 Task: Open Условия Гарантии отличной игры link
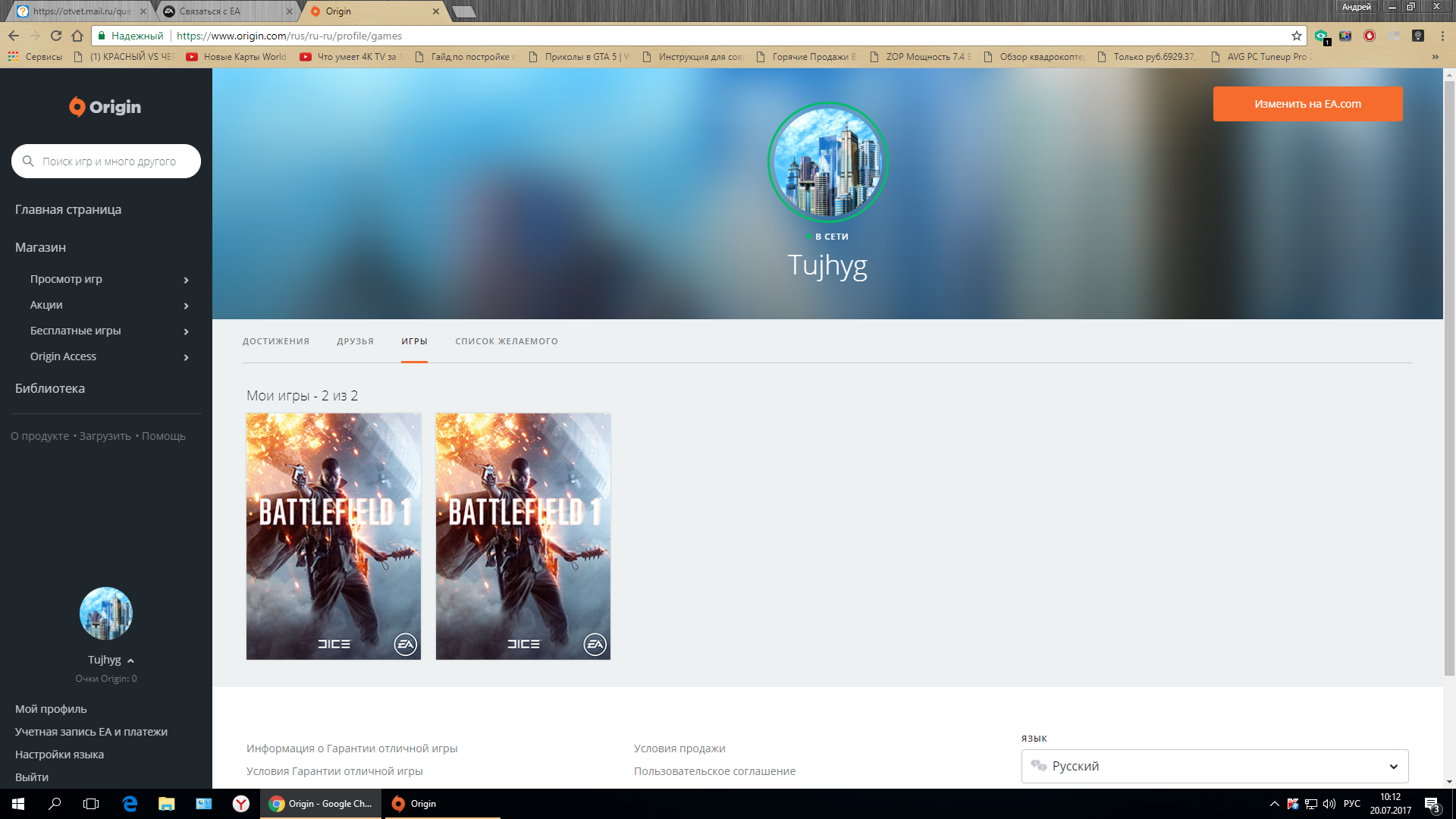[334, 771]
